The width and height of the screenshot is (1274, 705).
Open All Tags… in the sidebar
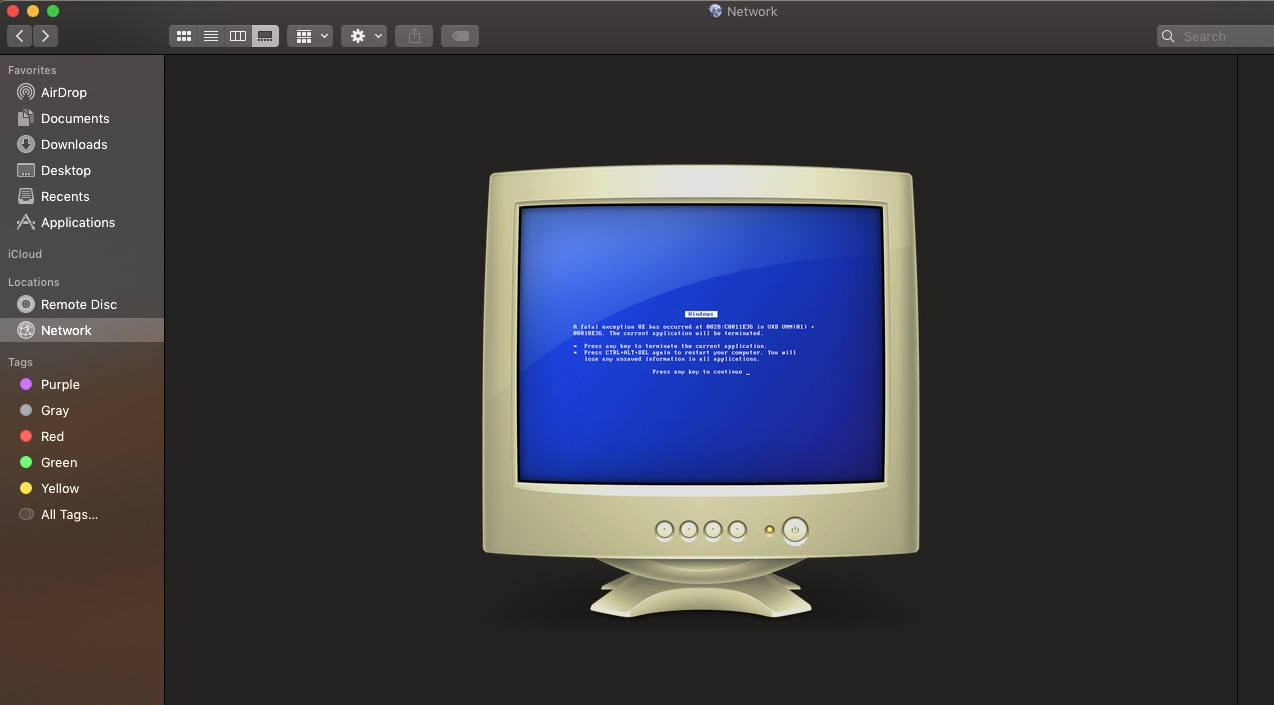pos(82,514)
